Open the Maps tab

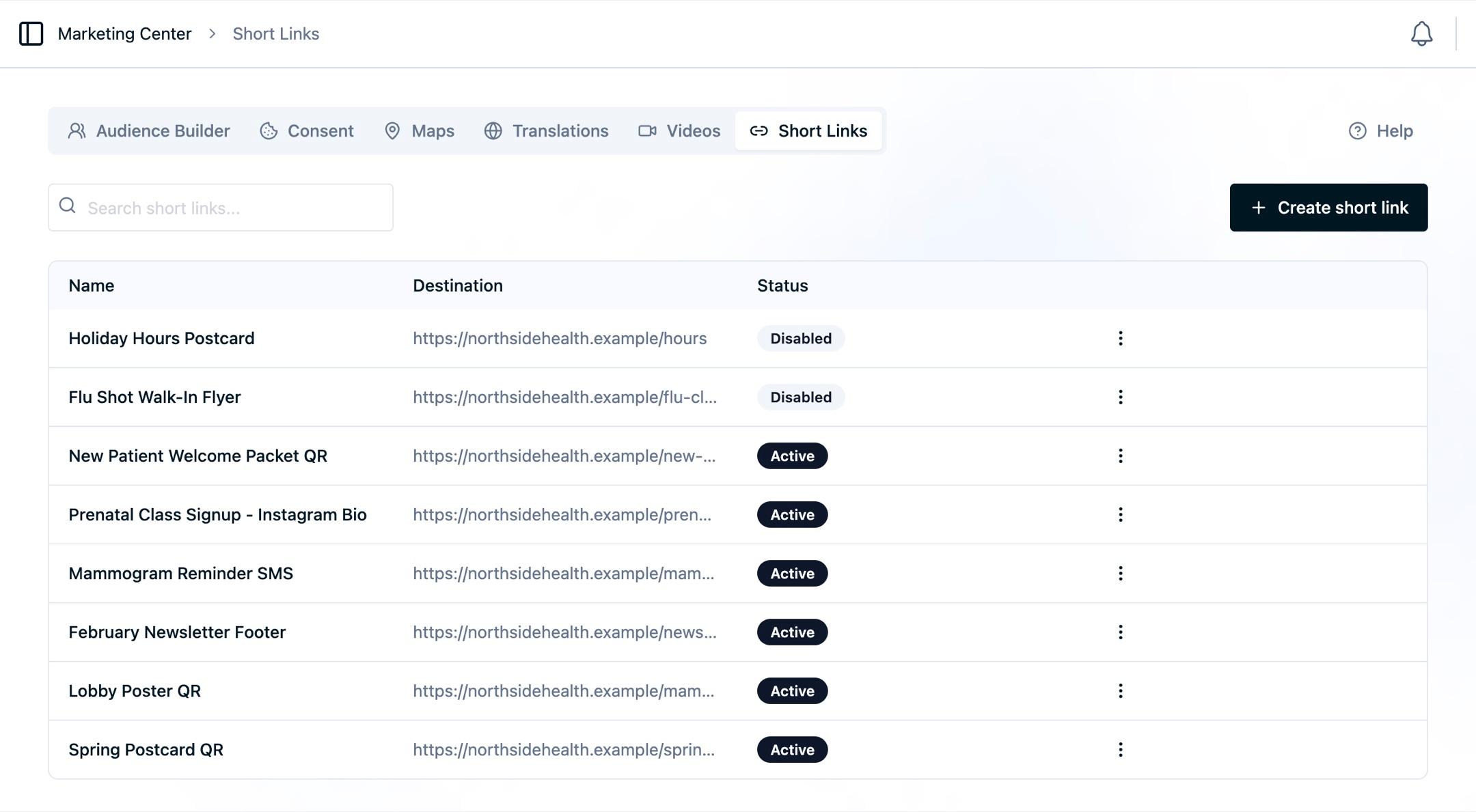(419, 130)
